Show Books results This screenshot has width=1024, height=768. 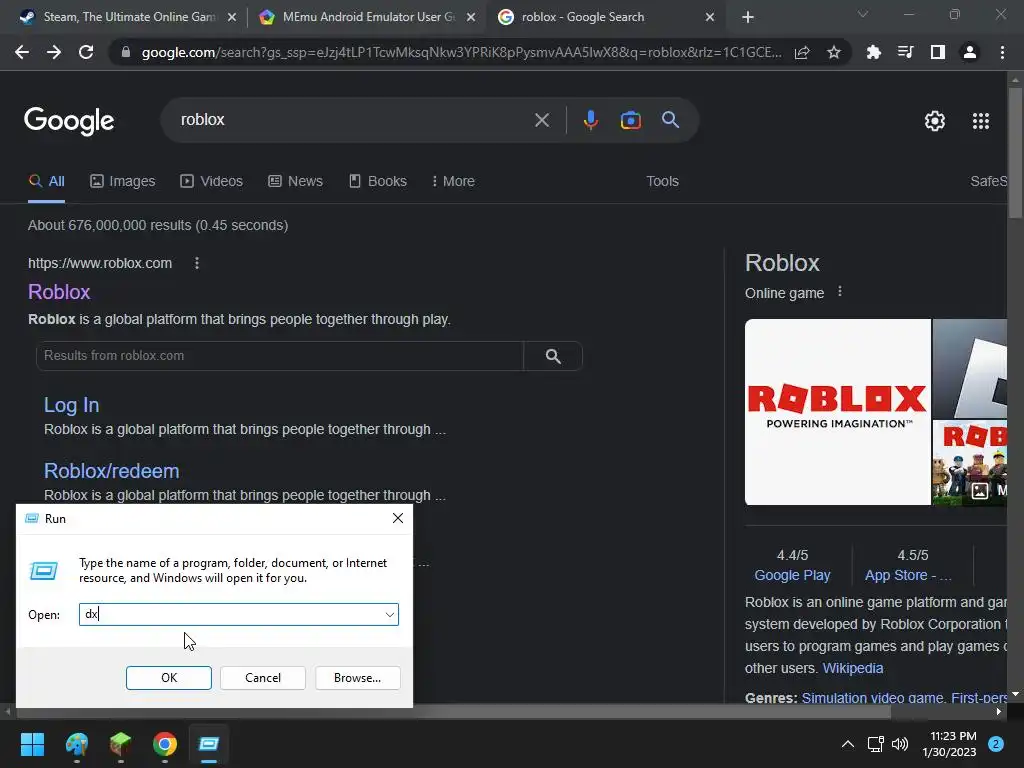coord(377,182)
